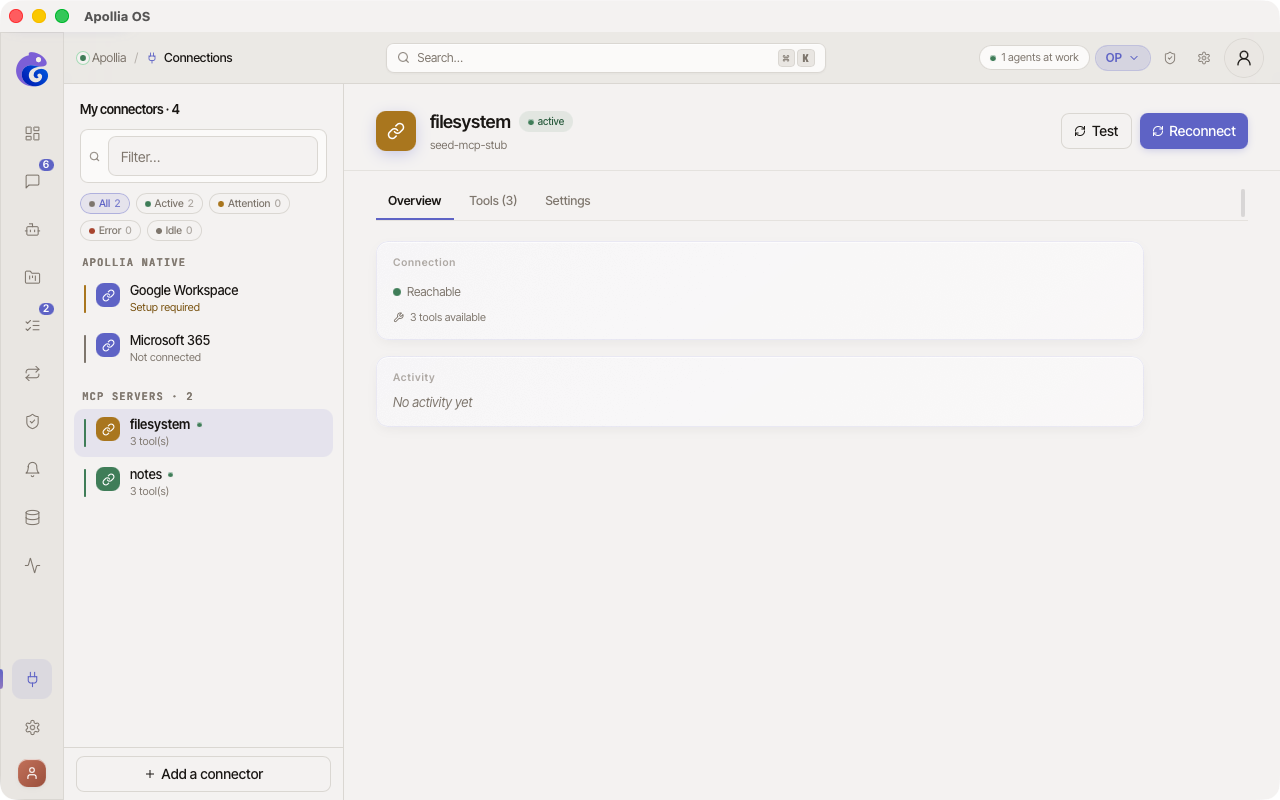Click the red user avatar at sidebar bottom
This screenshot has width=1280, height=800.
click(32, 773)
